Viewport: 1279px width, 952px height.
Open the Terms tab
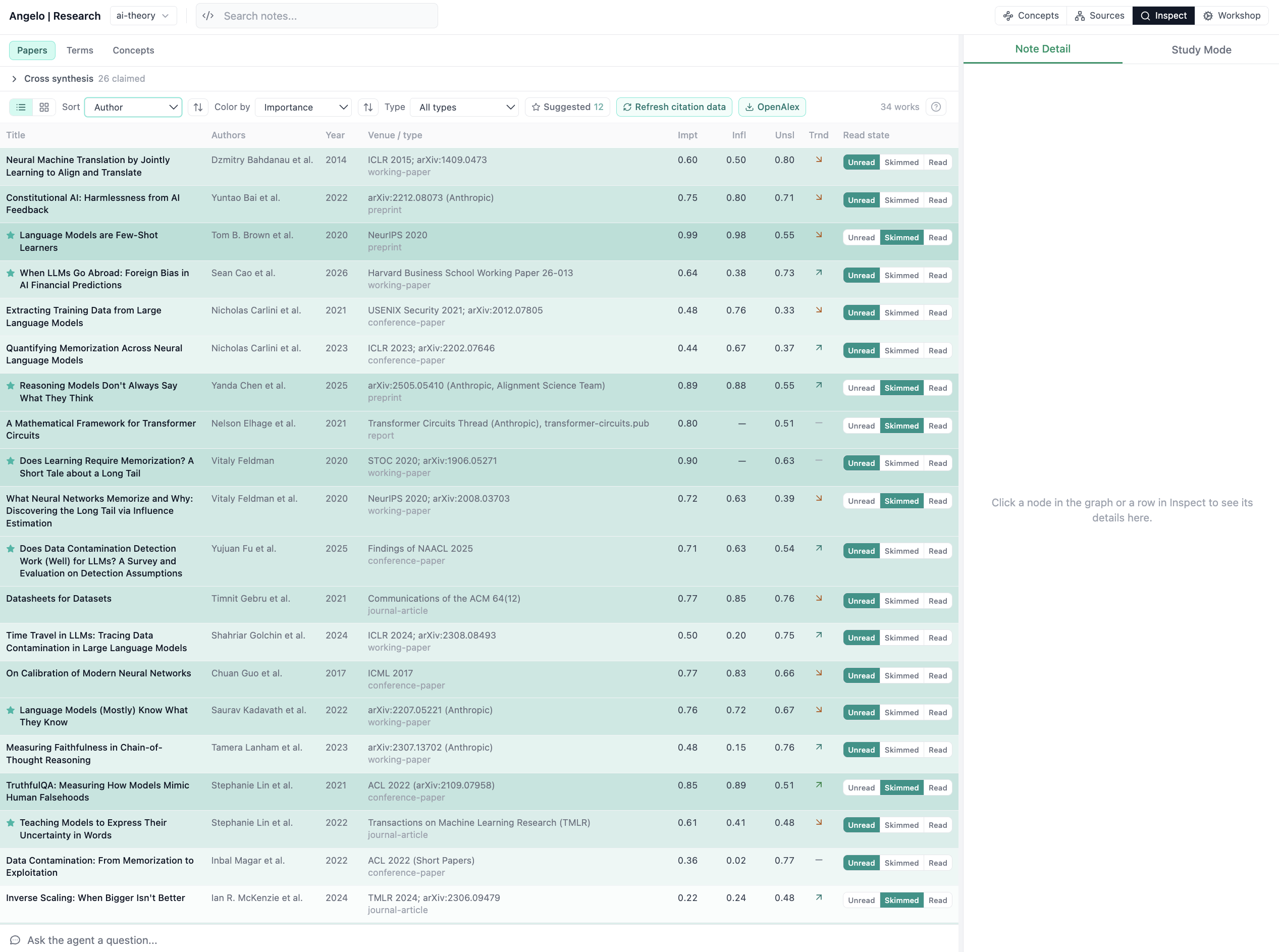[80, 50]
